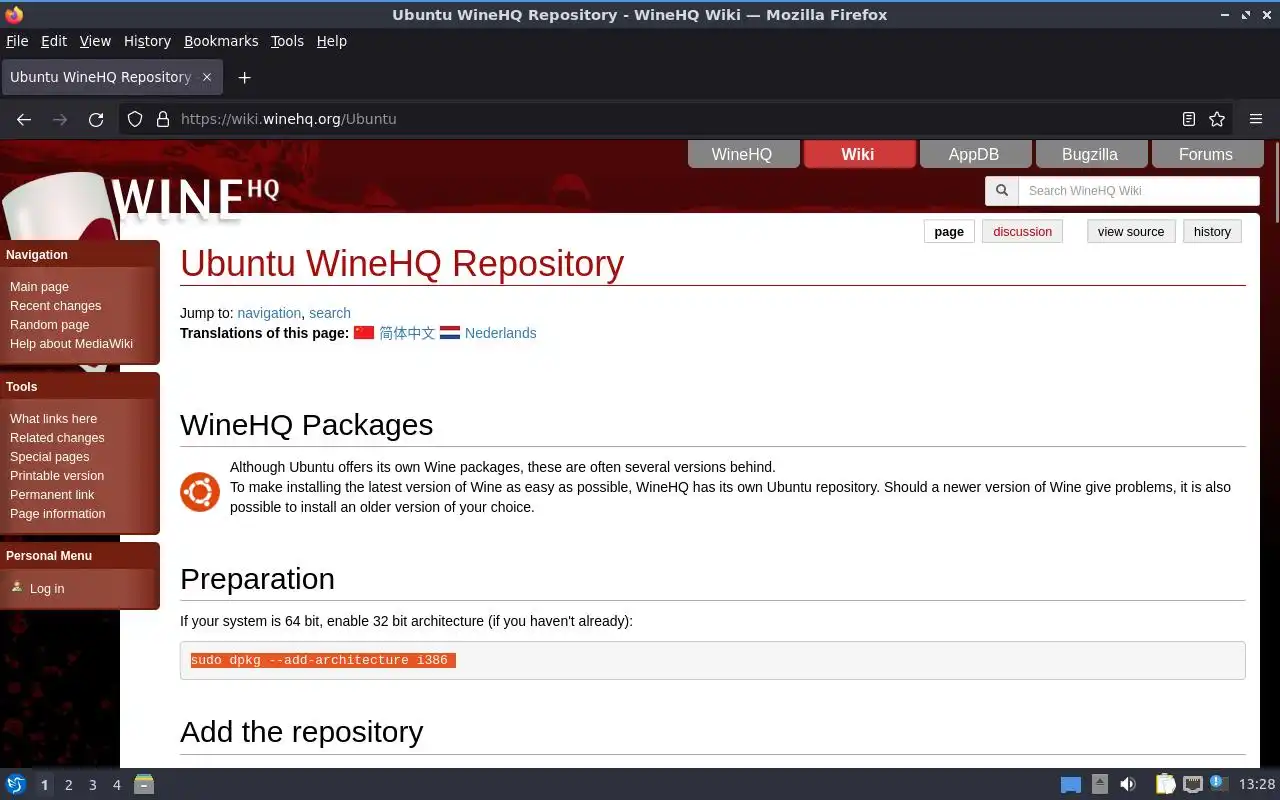Open the Bugzilla tab
This screenshot has width=1280, height=800.
1090,154
